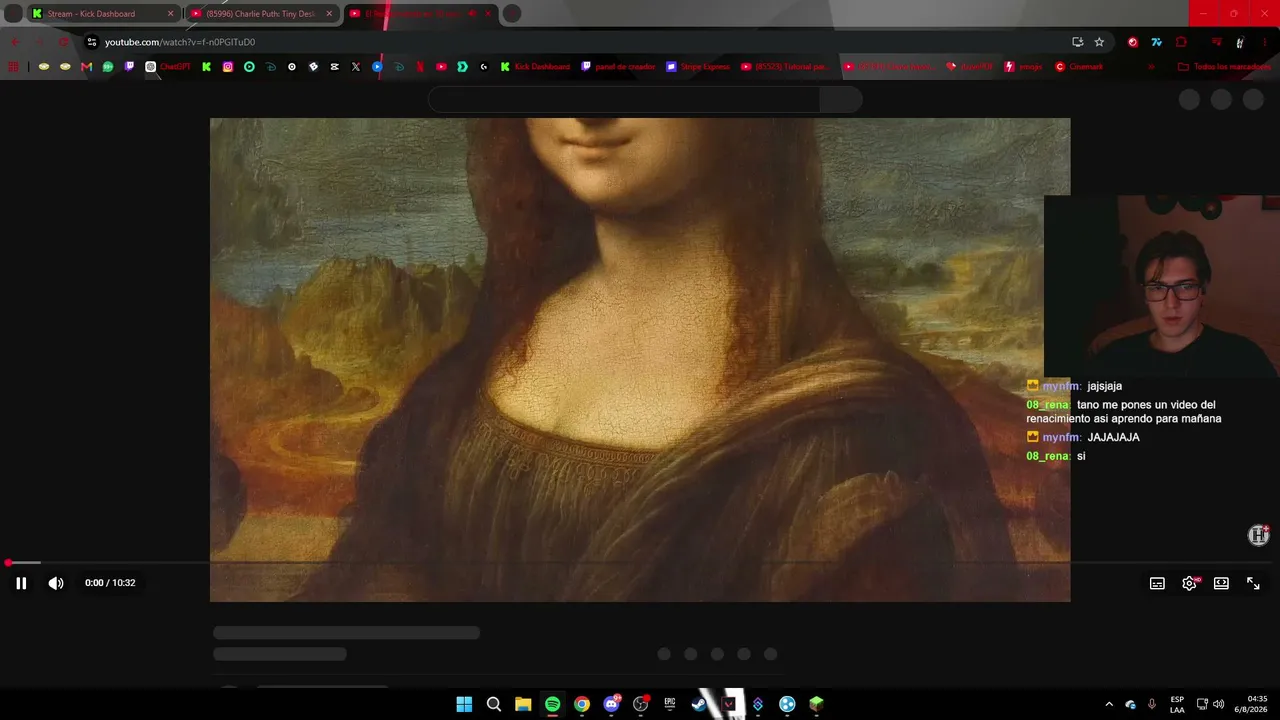Open the Instagram bookmark
Screen dimensions: 1280x720
point(228,67)
